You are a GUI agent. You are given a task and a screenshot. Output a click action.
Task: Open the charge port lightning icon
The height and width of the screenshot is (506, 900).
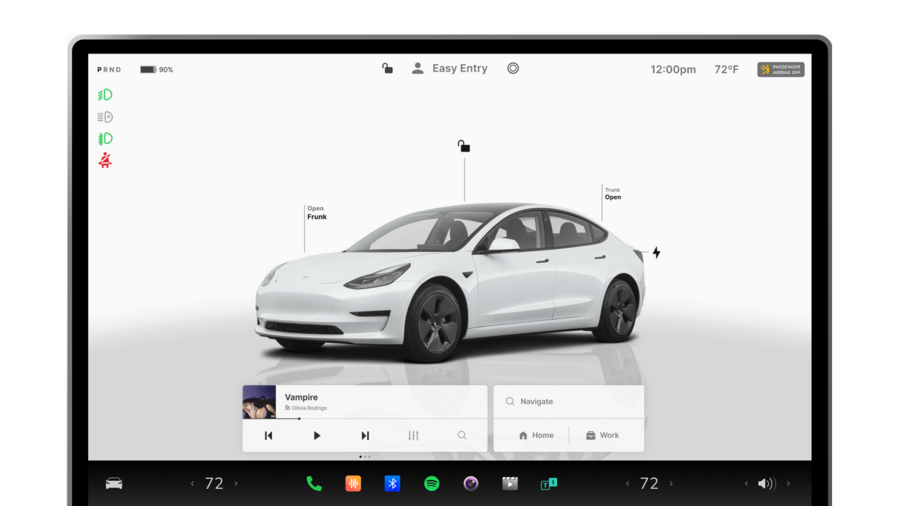pyautogui.click(x=657, y=252)
